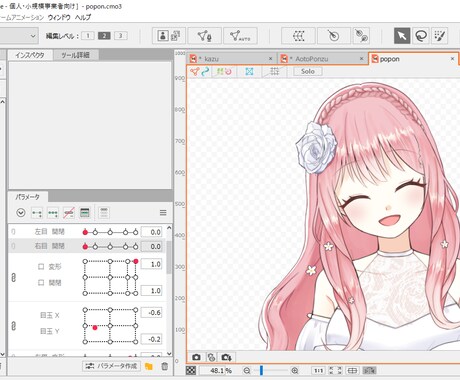Open the パラメータ panel tab

[28, 197]
